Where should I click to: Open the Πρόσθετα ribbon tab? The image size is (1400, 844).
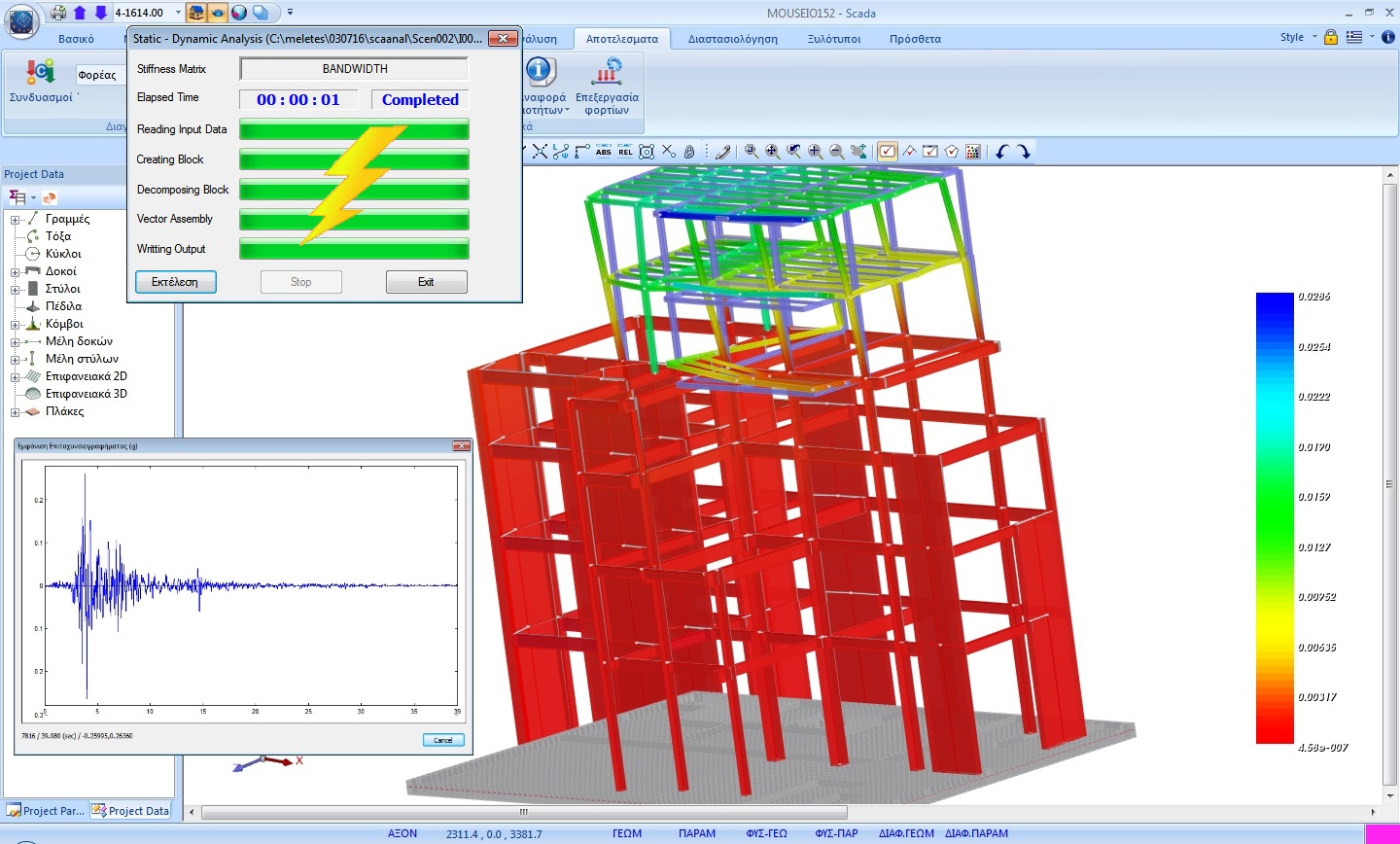tap(915, 39)
